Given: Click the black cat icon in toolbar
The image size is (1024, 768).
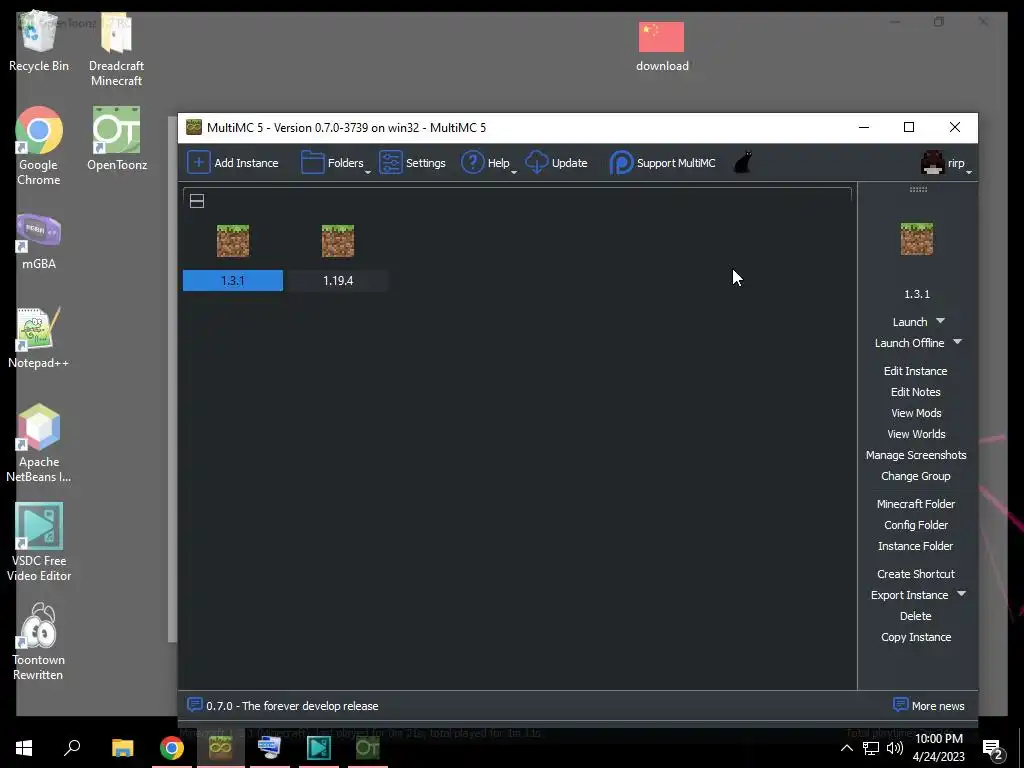Looking at the screenshot, I should click(743, 163).
